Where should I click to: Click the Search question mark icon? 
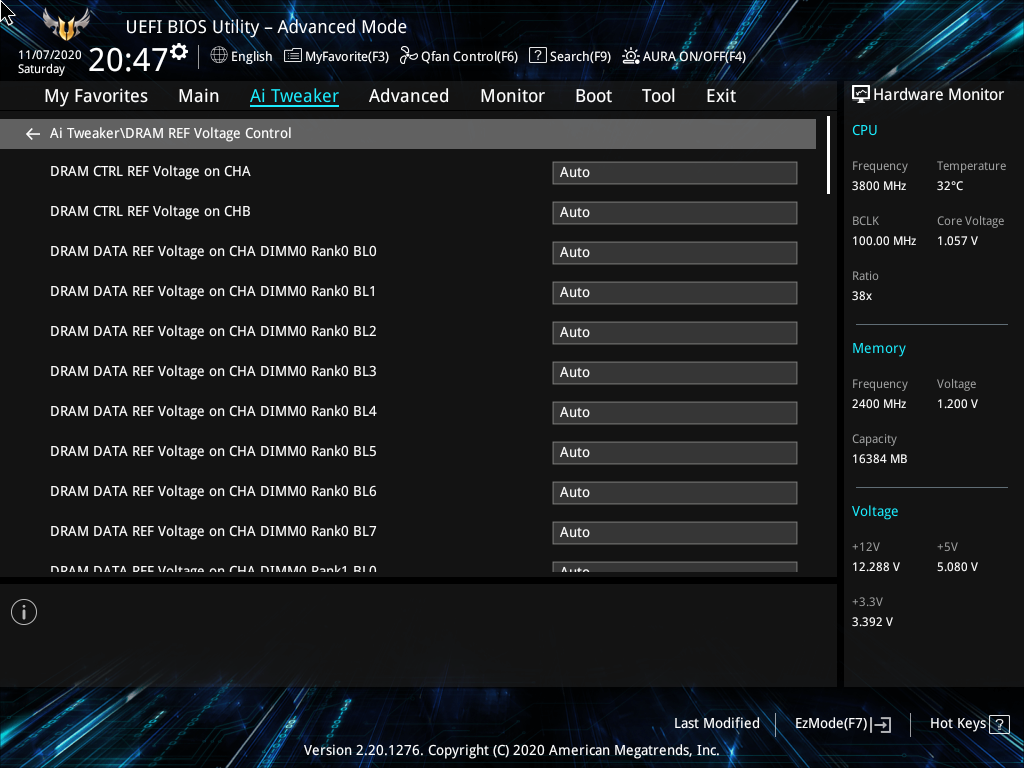pos(537,56)
